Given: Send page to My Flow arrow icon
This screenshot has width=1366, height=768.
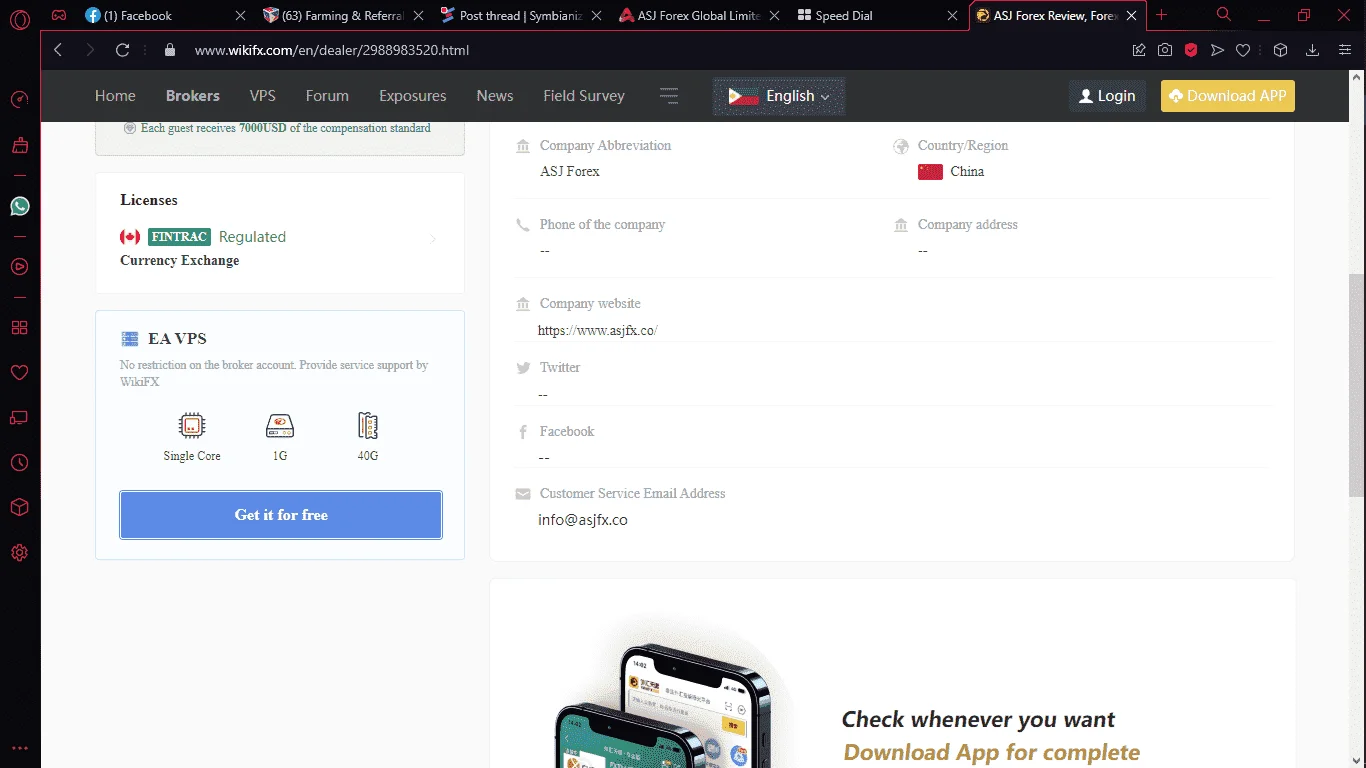Looking at the screenshot, I should pyautogui.click(x=1217, y=50).
